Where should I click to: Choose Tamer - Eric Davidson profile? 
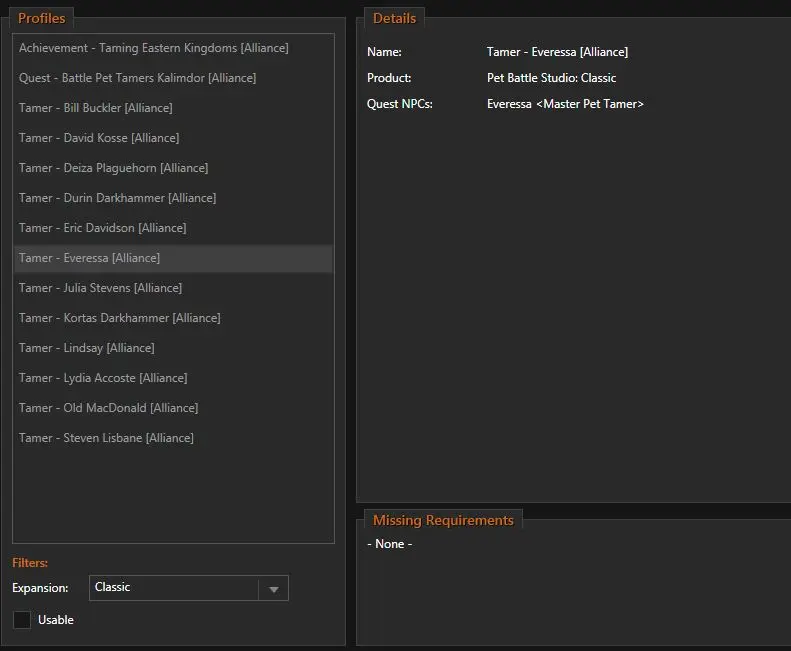tap(173, 228)
